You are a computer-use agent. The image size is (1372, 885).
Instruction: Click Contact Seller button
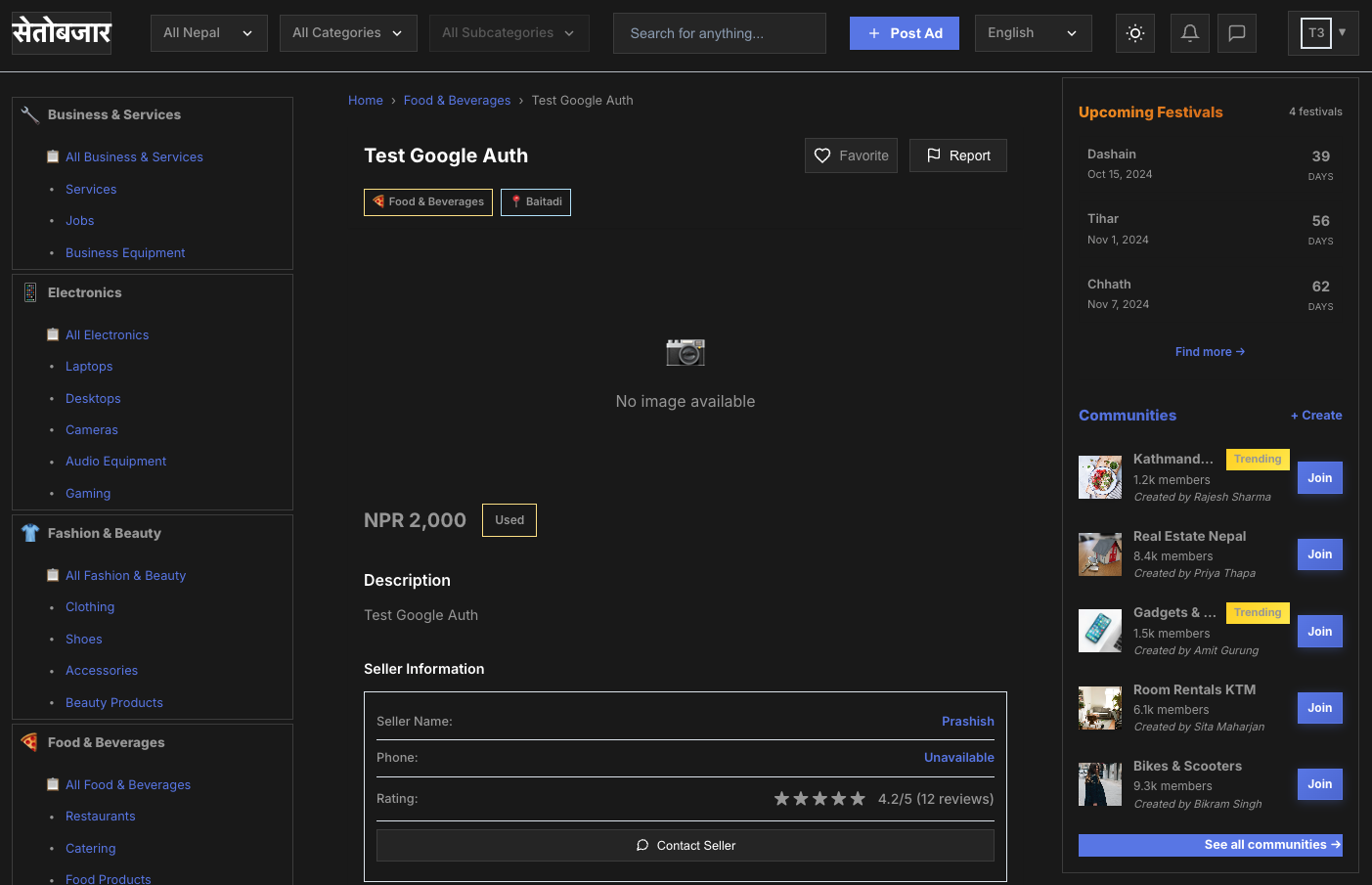click(x=685, y=846)
